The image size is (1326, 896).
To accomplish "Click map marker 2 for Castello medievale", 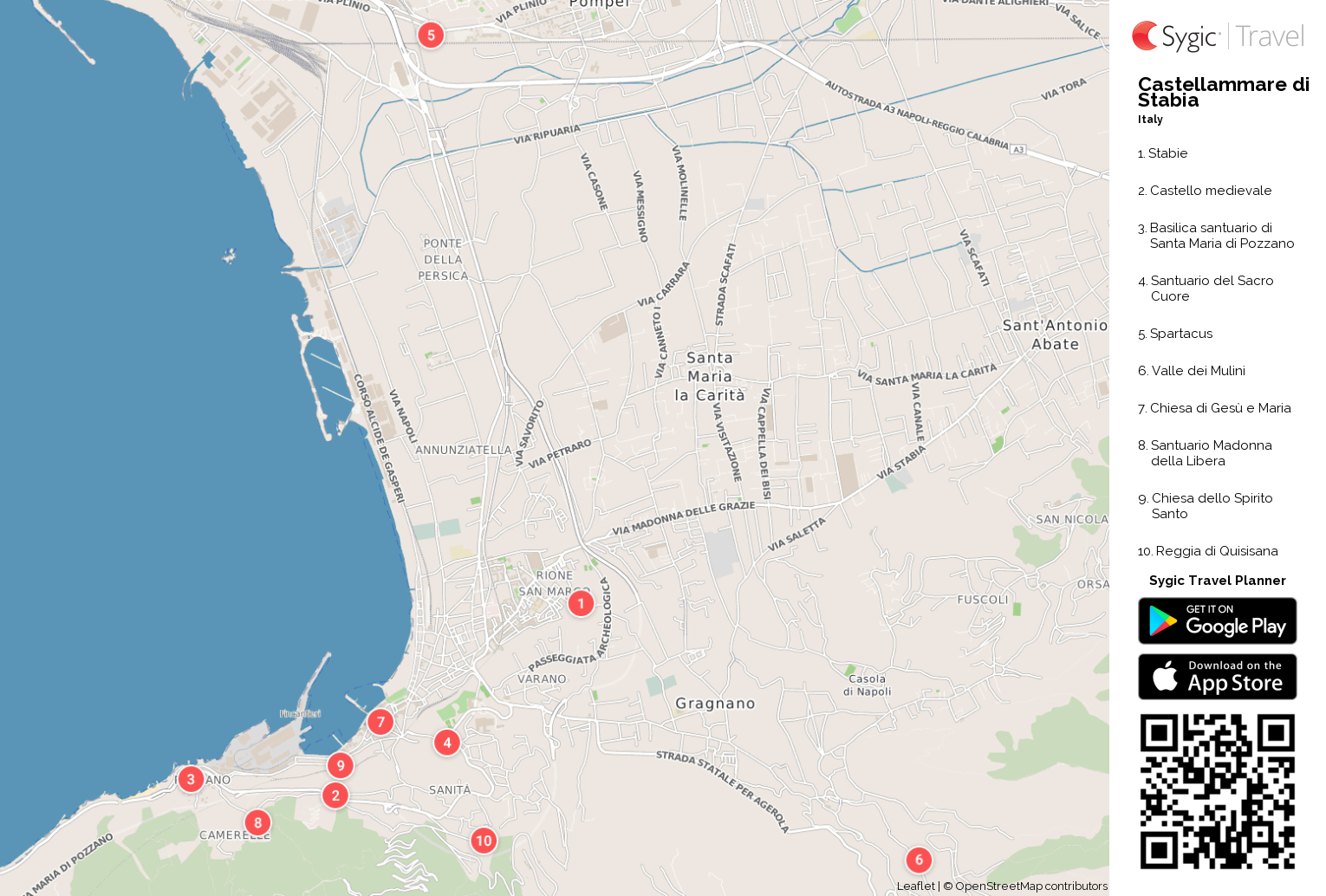I will click(335, 795).
